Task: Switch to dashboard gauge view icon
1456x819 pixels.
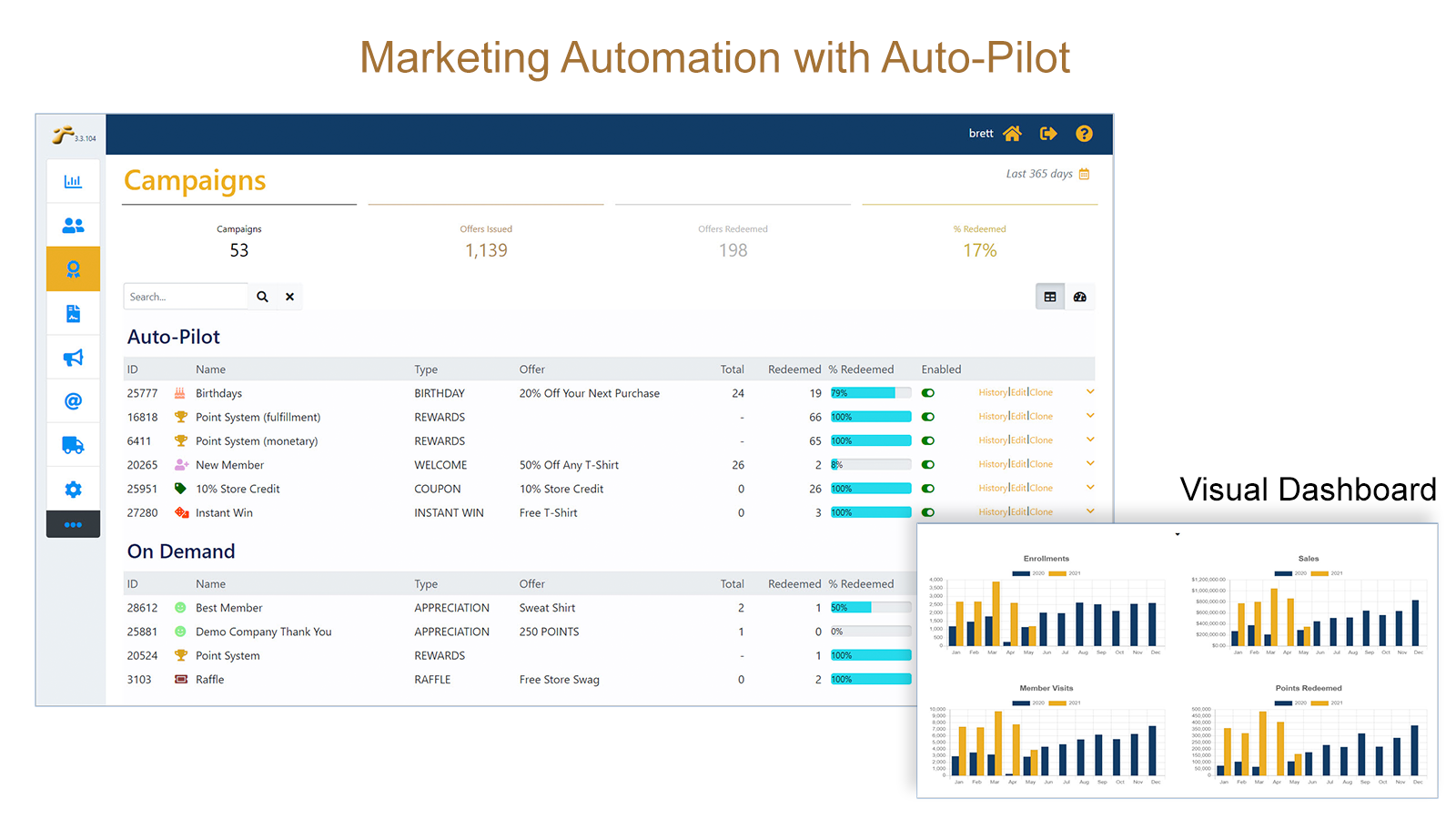Action: [x=1080, y=297]
